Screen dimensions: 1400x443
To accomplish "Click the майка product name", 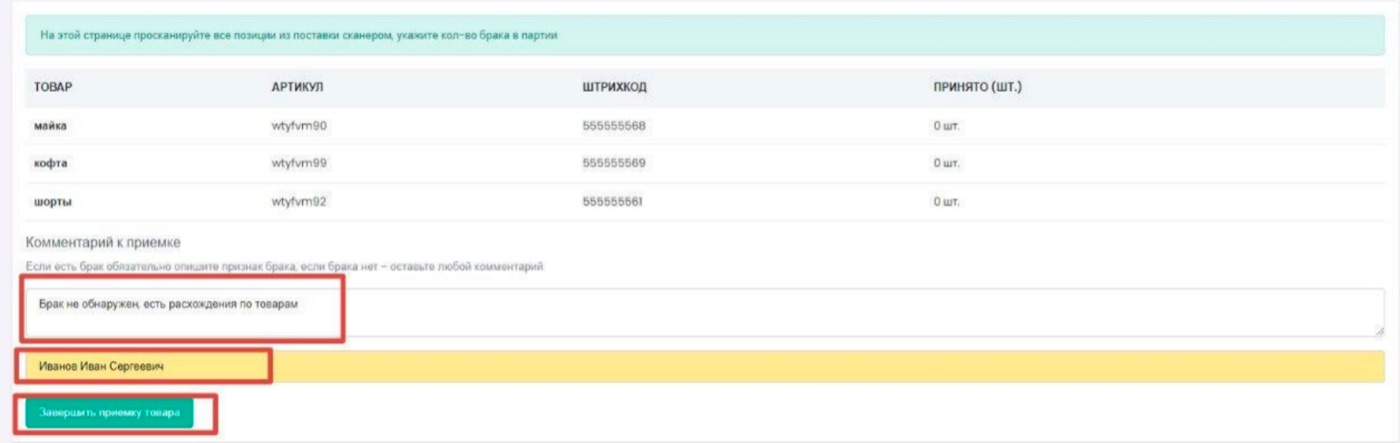I will [50, 126].
